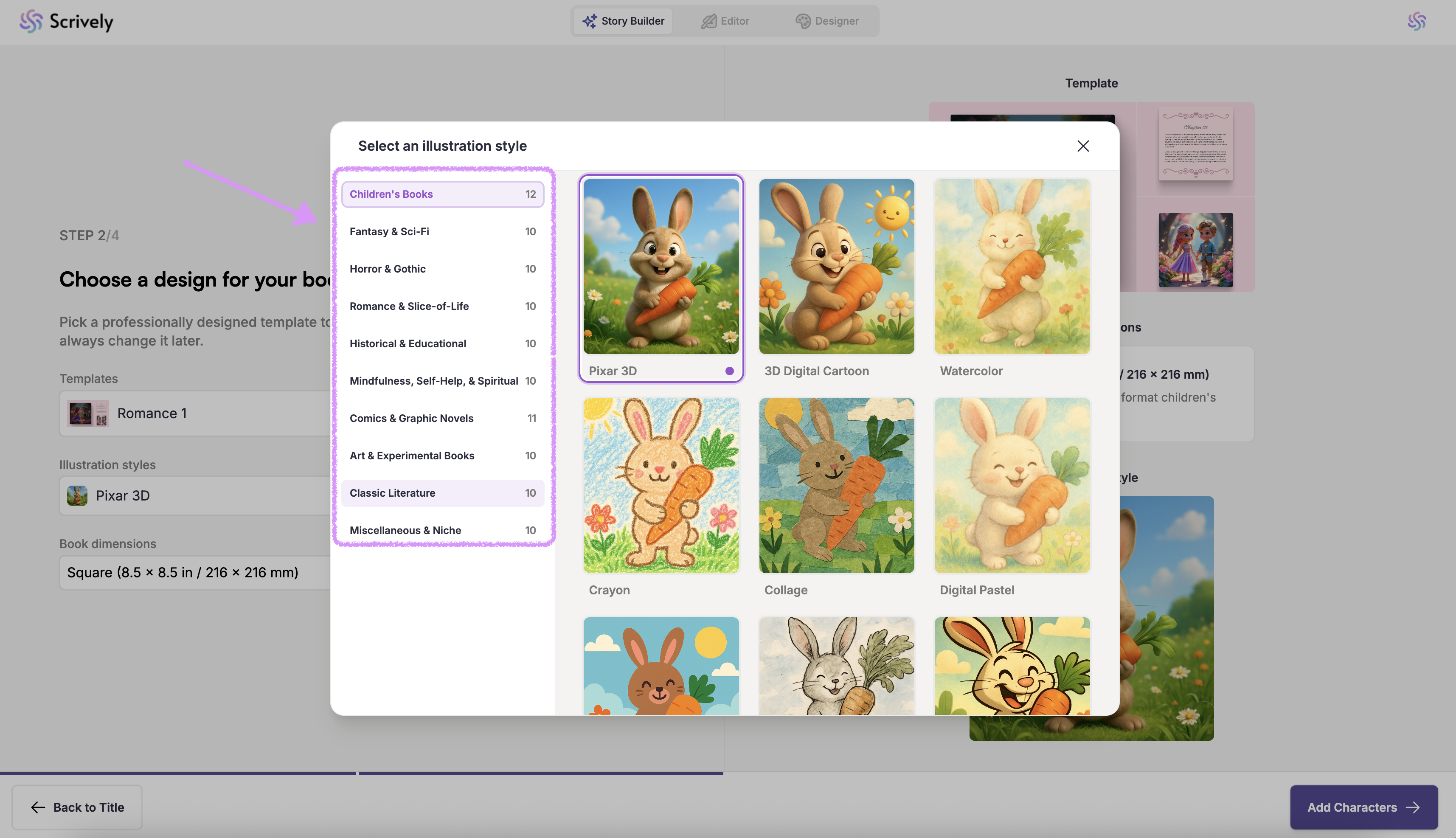Viewport: 1456px width, 838px height.
Task: Choose the Watercolor illustration style
Action: tap(1012, 267)
